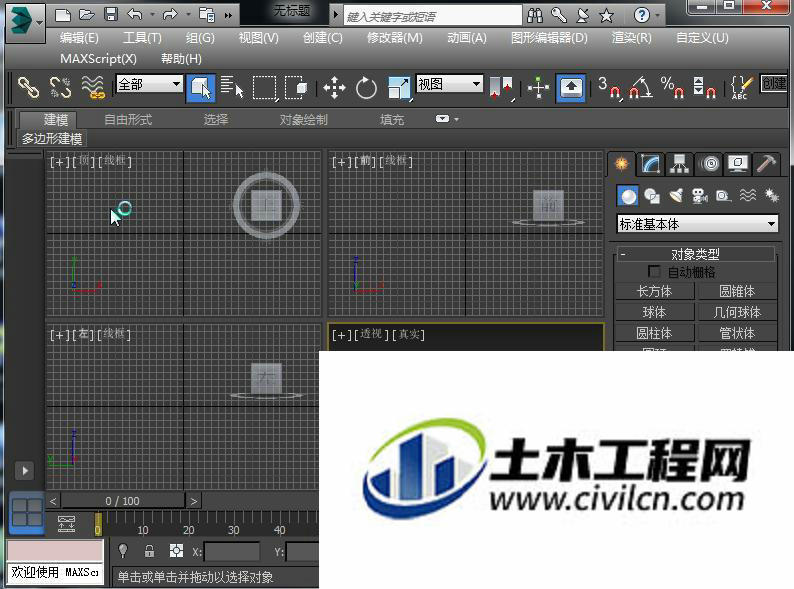Open the 视图 reference coordinate dropdown
The height and width of the screenshot is (589, 794).
(x=449, y=84)
